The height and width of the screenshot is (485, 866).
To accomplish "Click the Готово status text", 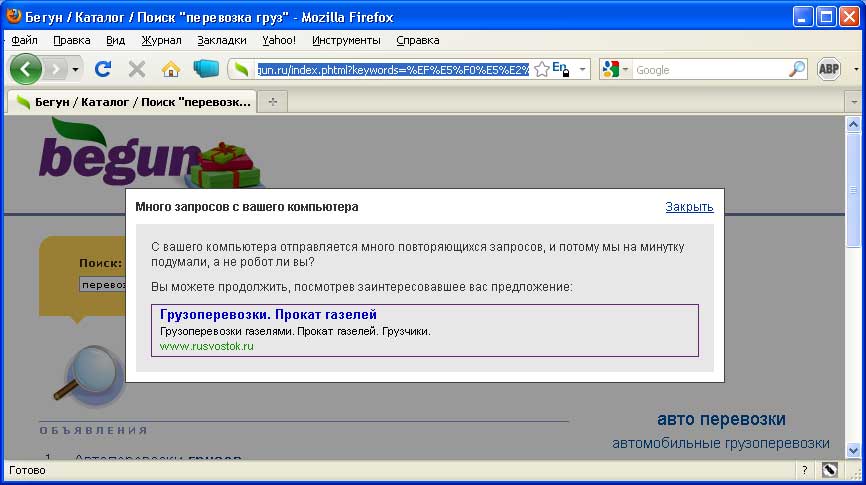I will [27, 471].
